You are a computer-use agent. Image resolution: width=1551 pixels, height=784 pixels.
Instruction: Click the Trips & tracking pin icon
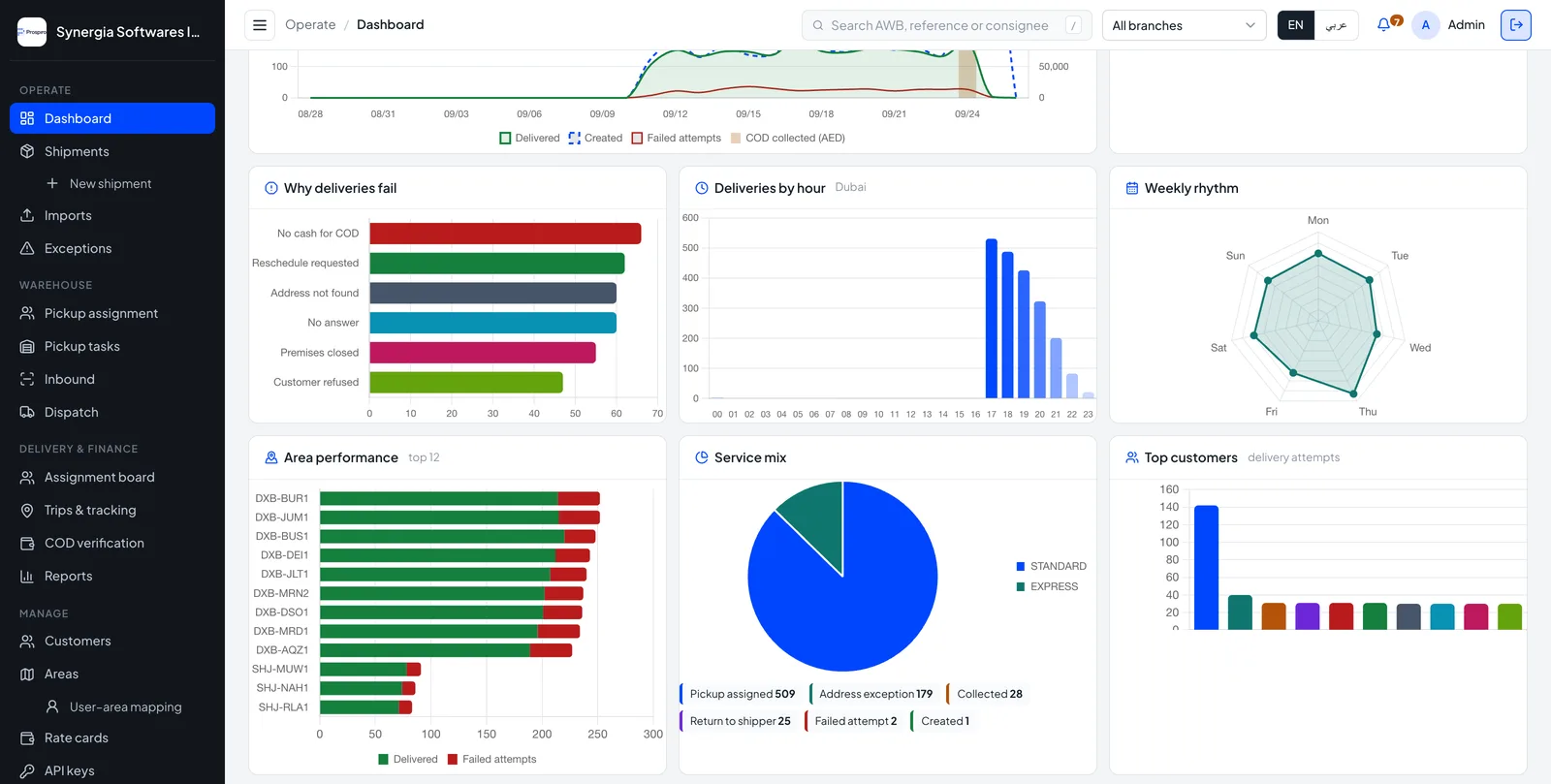click(27, 510)
